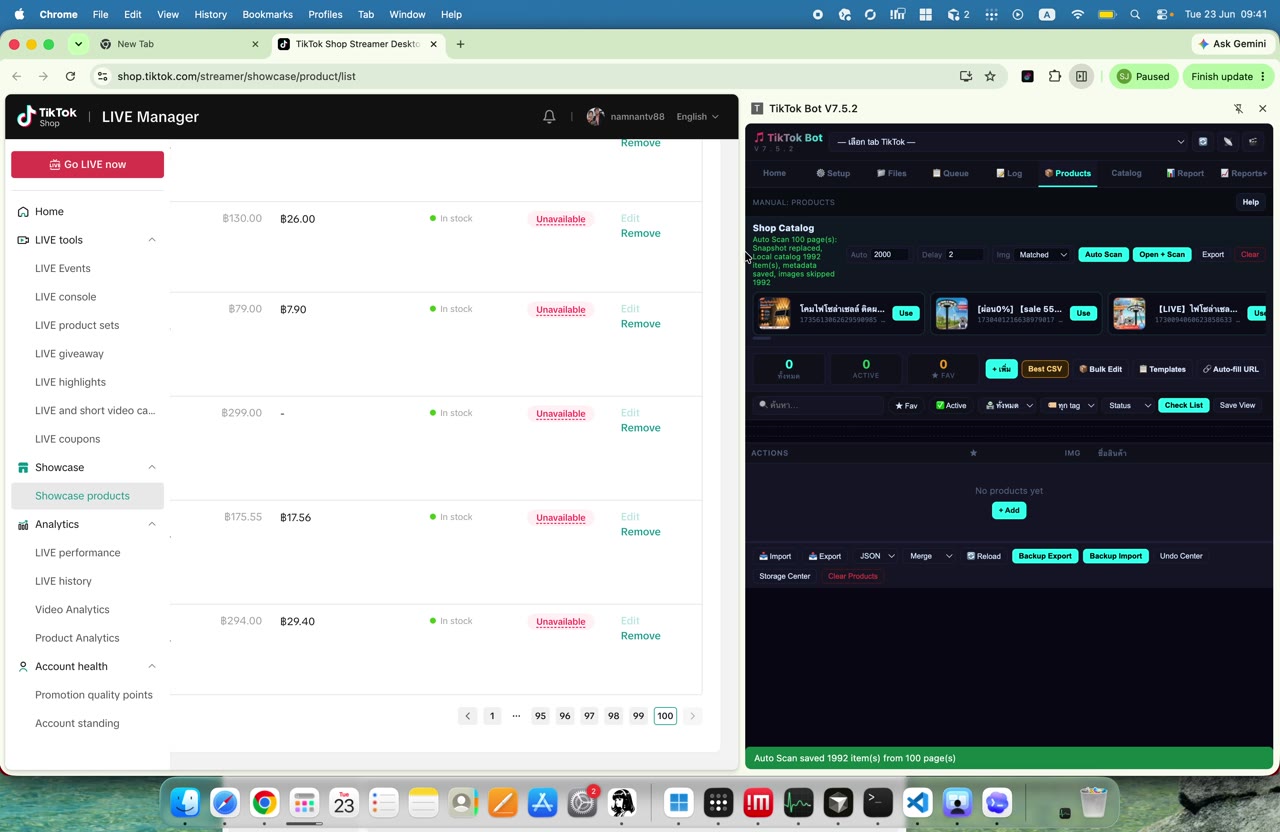Click Use on the [ผ่อน0%] catalog card

(x=1083, y=313)
